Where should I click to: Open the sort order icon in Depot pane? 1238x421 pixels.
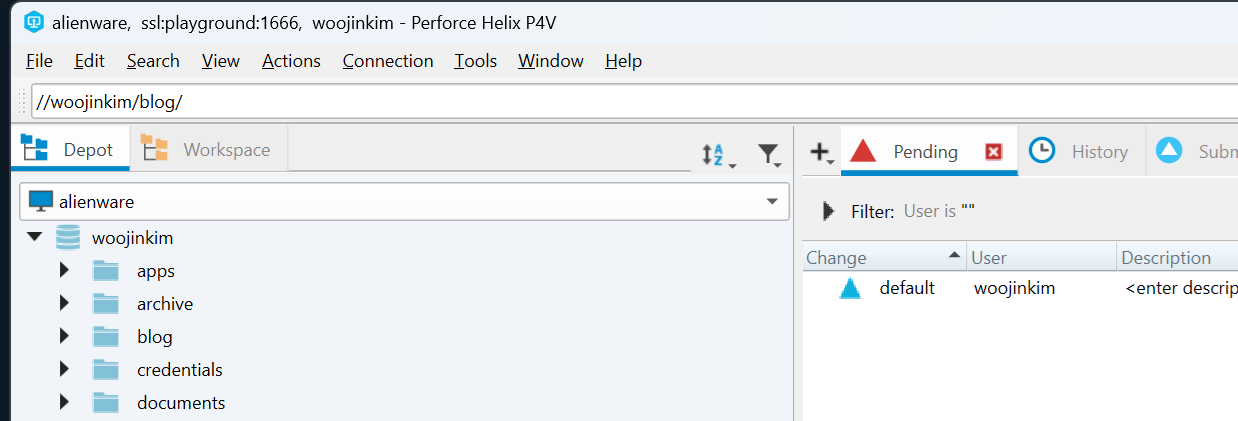pos(718,154)
